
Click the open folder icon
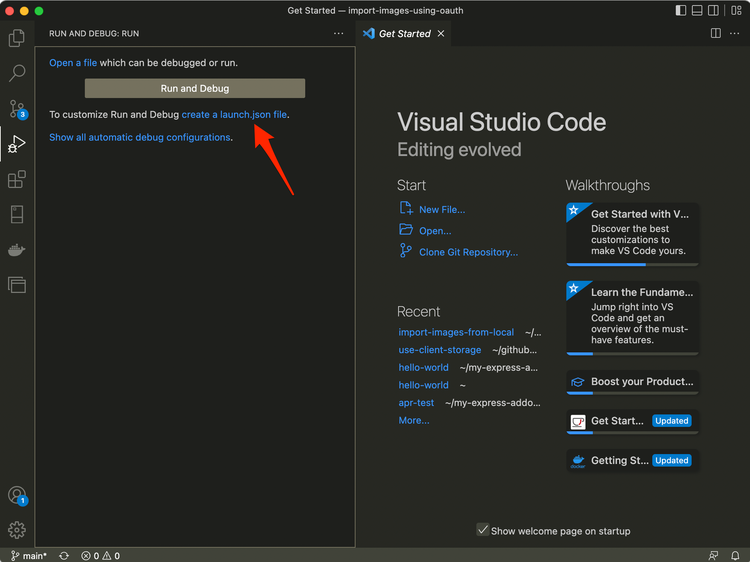click(406, 230)
